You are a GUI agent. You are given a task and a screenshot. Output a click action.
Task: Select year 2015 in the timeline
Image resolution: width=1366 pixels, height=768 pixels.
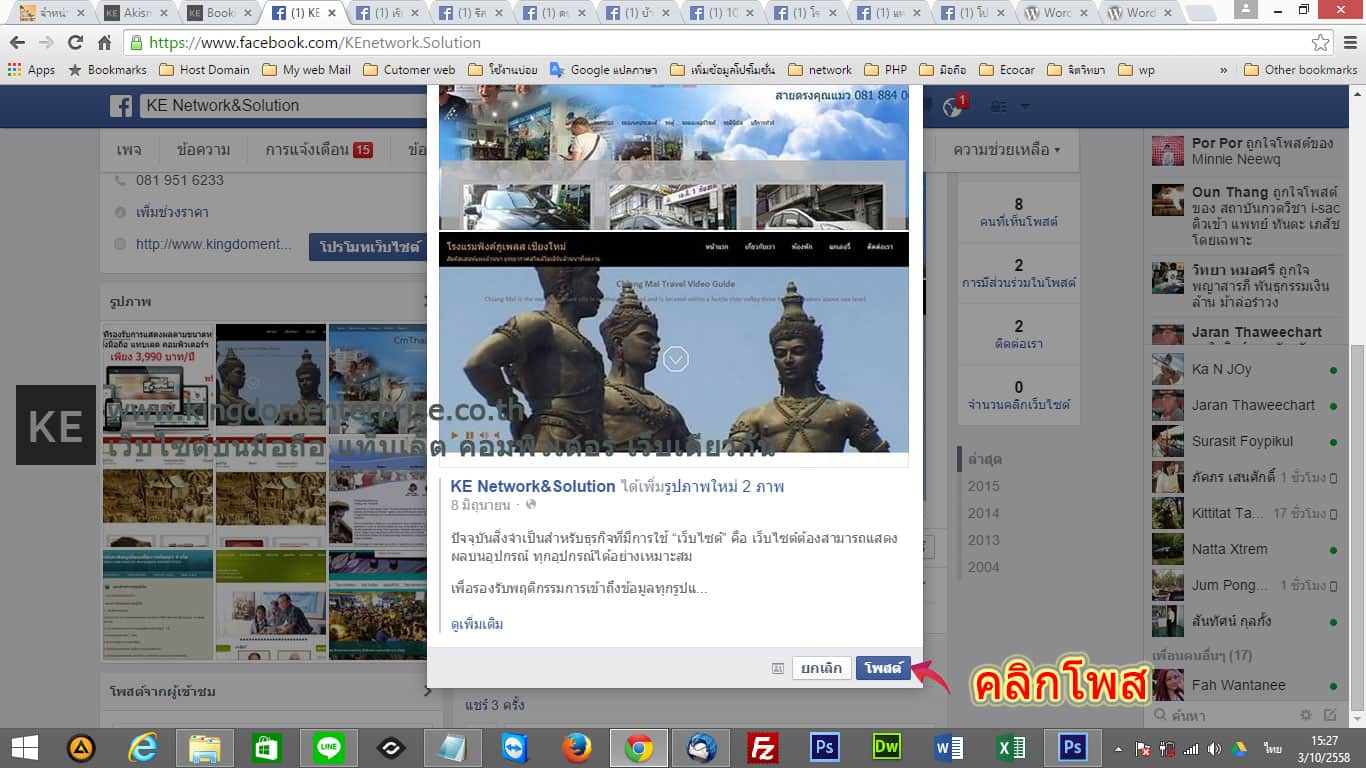[x=983, y=486]
